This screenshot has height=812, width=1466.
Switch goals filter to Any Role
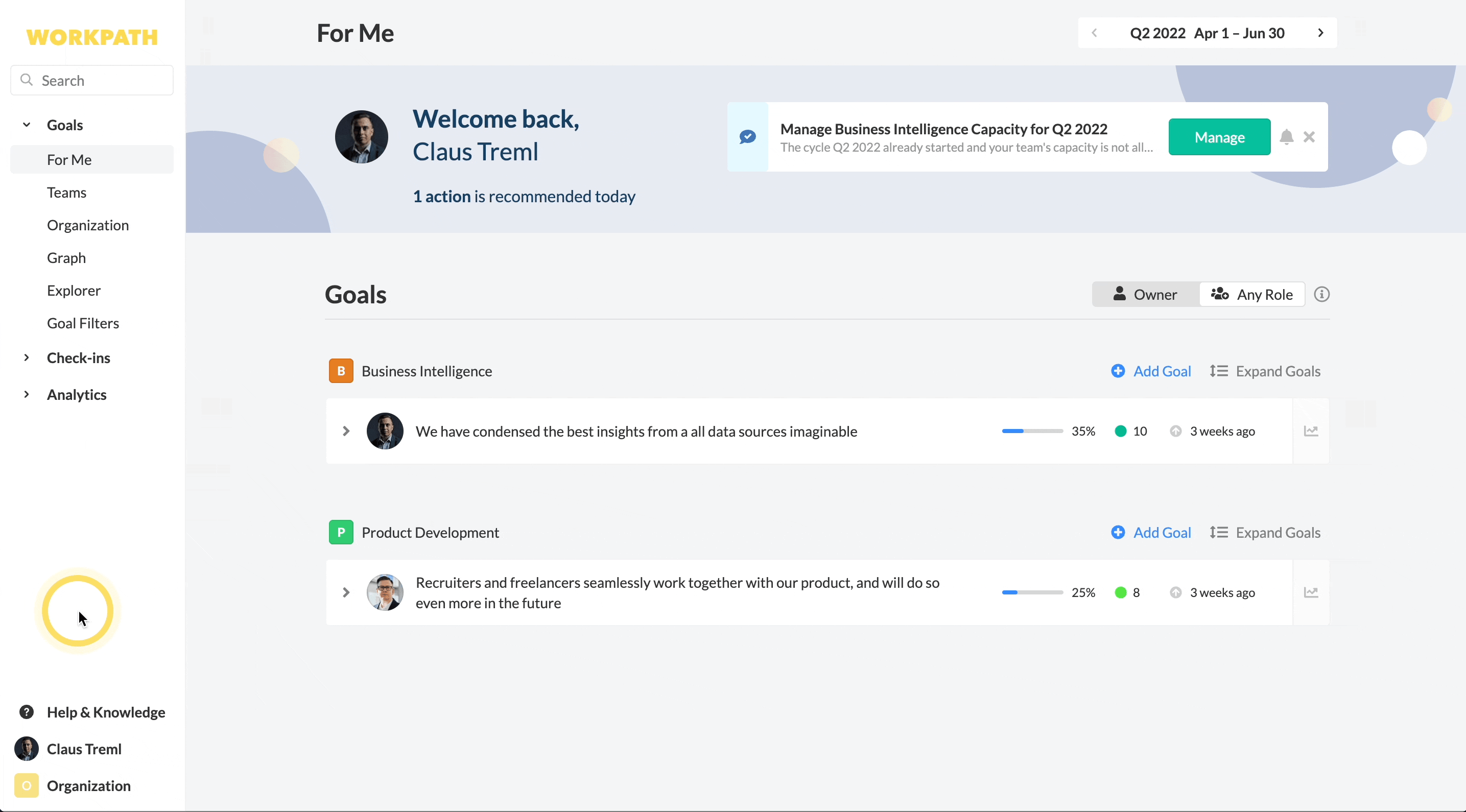coord(1252,294)
